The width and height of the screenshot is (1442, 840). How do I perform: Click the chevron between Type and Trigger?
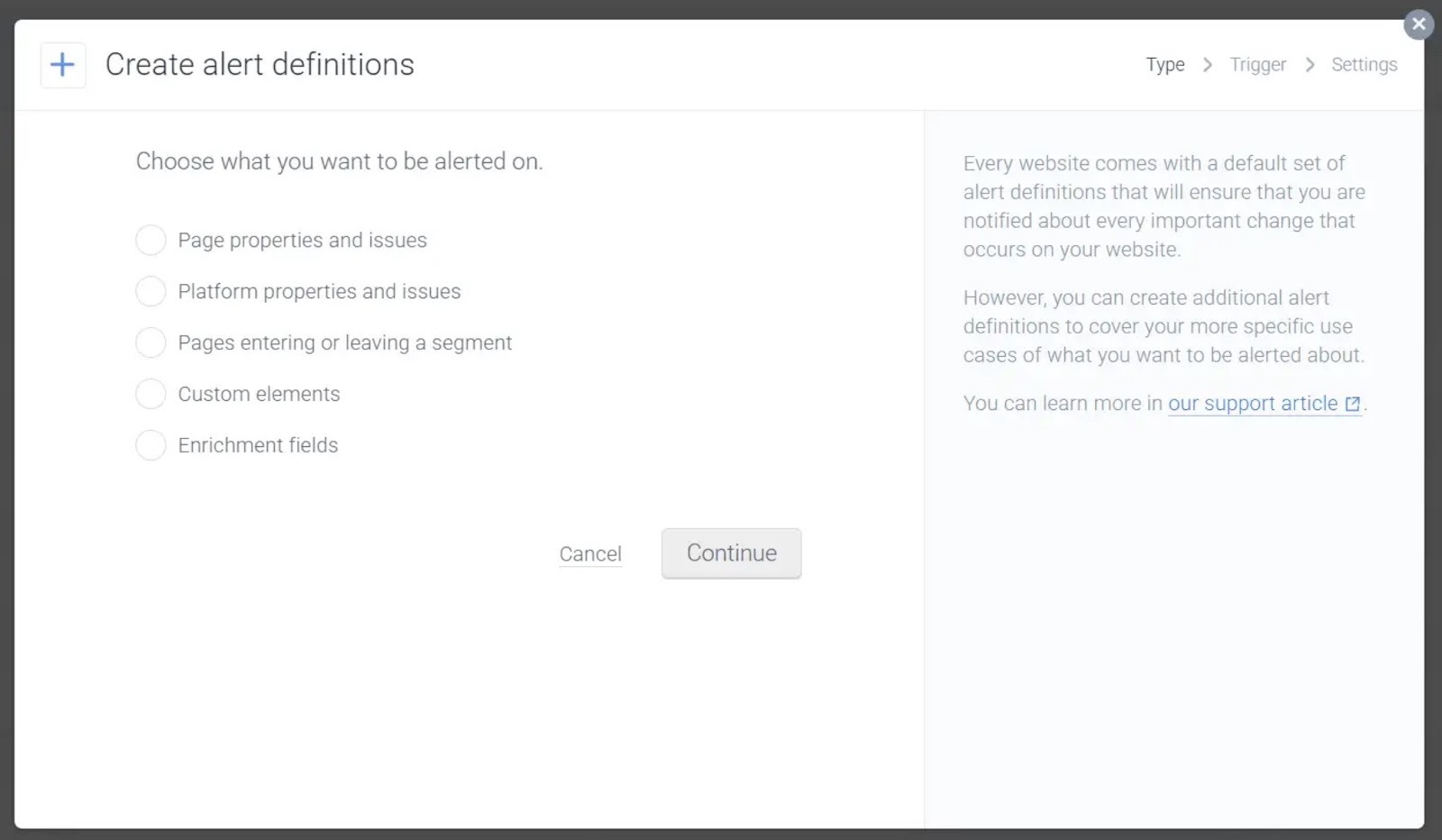pyautogui.click(x=1208, y=64)
